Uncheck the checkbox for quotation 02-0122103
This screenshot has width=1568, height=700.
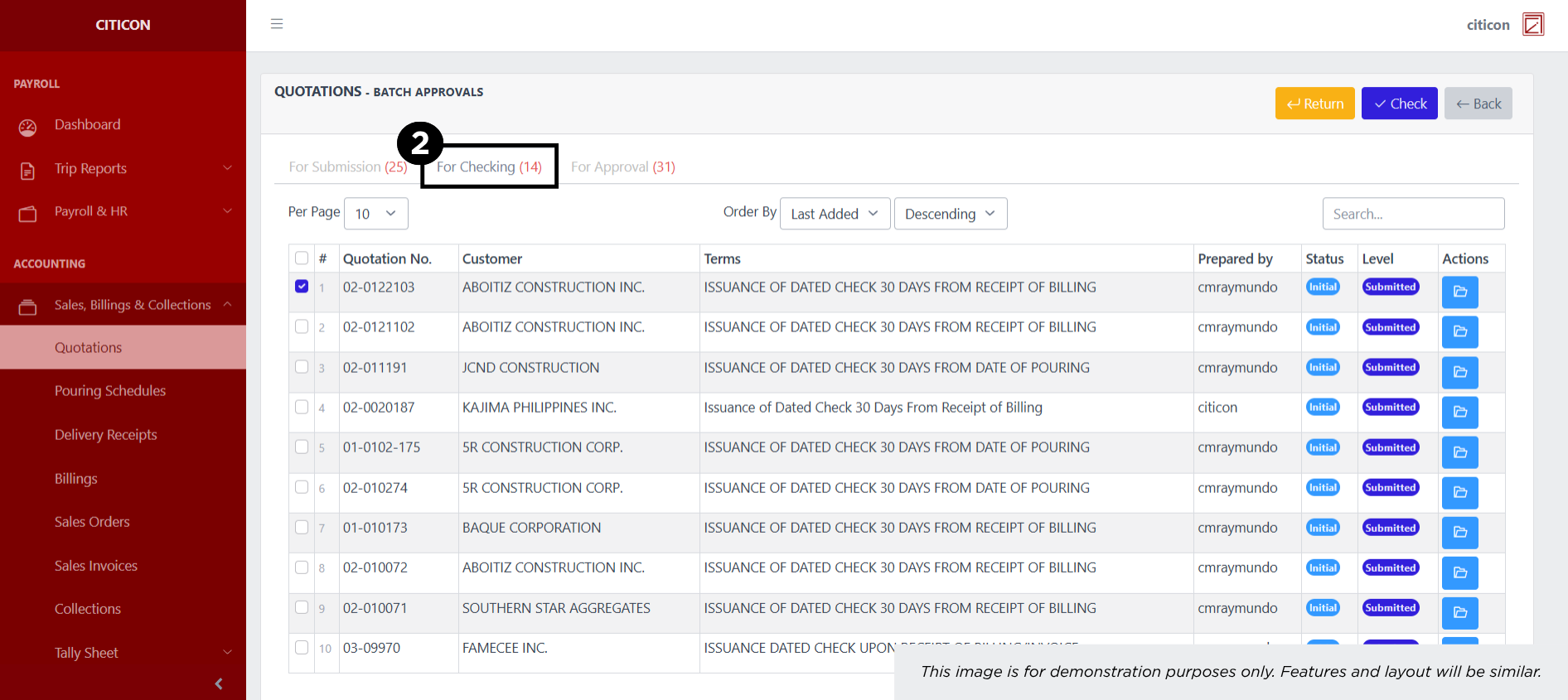pyautogui.click(x=302, y=287)
